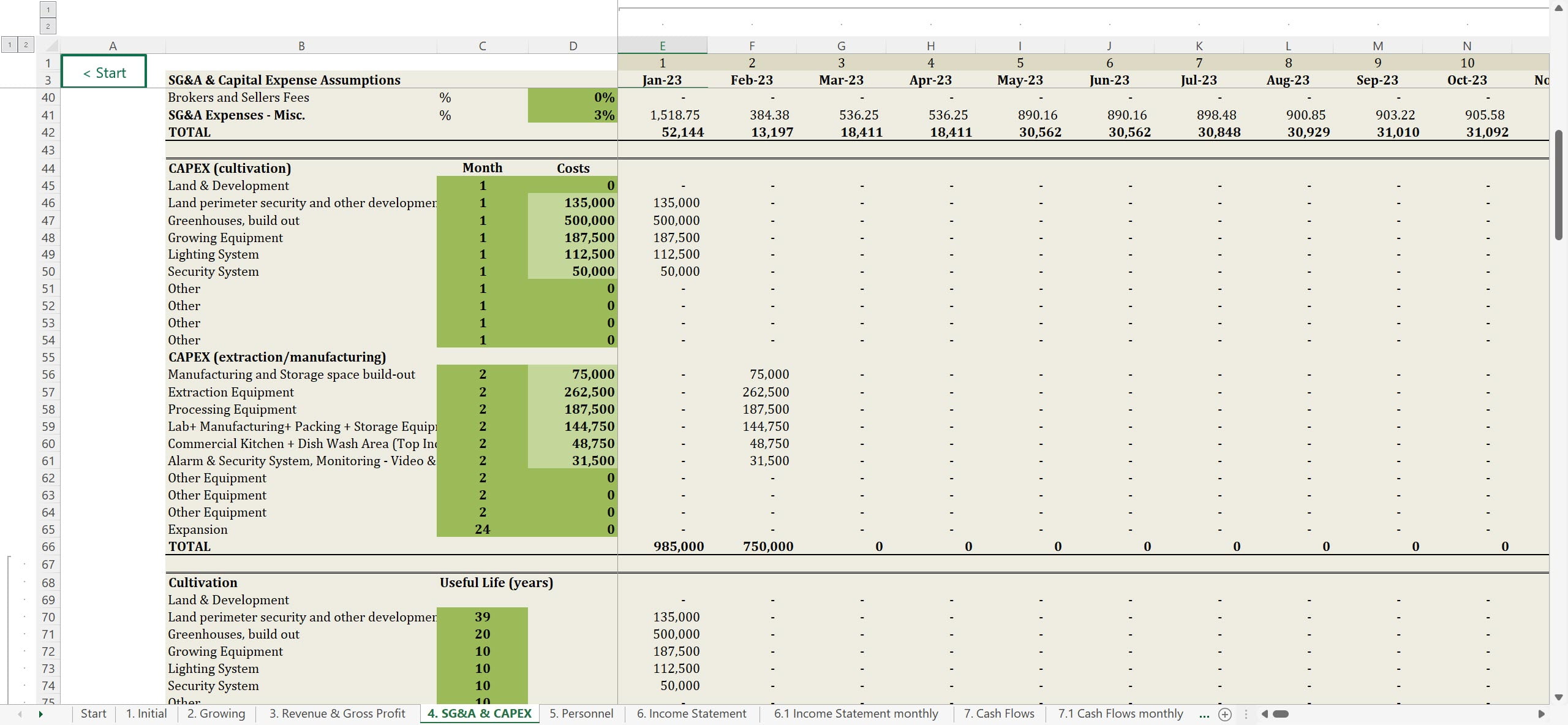Viewport: 1568px width, 725px height.
Task: Click the vertical scroll down arrow
Action: tap(1559, 697)
